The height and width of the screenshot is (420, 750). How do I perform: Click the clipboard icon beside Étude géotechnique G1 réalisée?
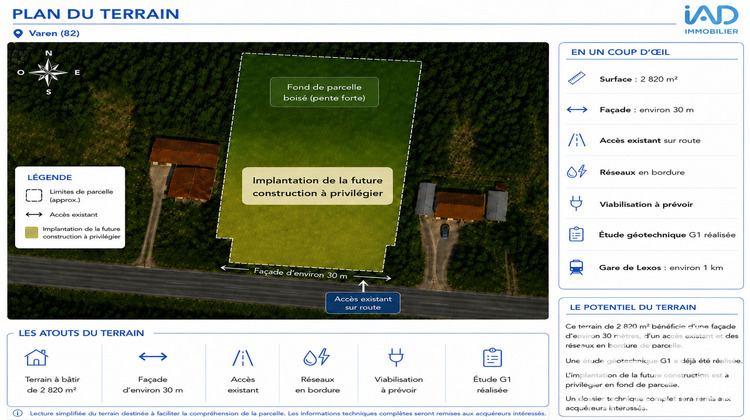[576, 234]
